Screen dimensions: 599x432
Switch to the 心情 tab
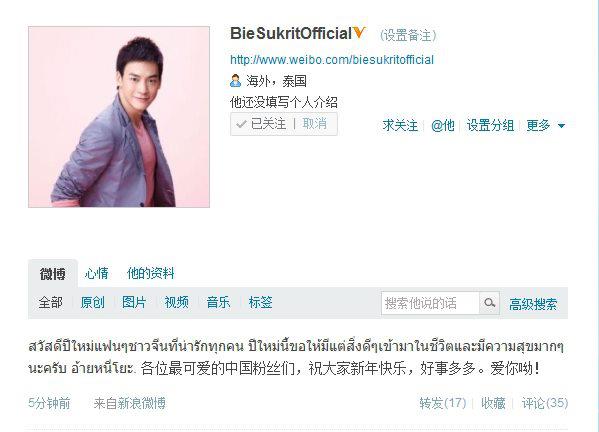(x=97, y=273)
